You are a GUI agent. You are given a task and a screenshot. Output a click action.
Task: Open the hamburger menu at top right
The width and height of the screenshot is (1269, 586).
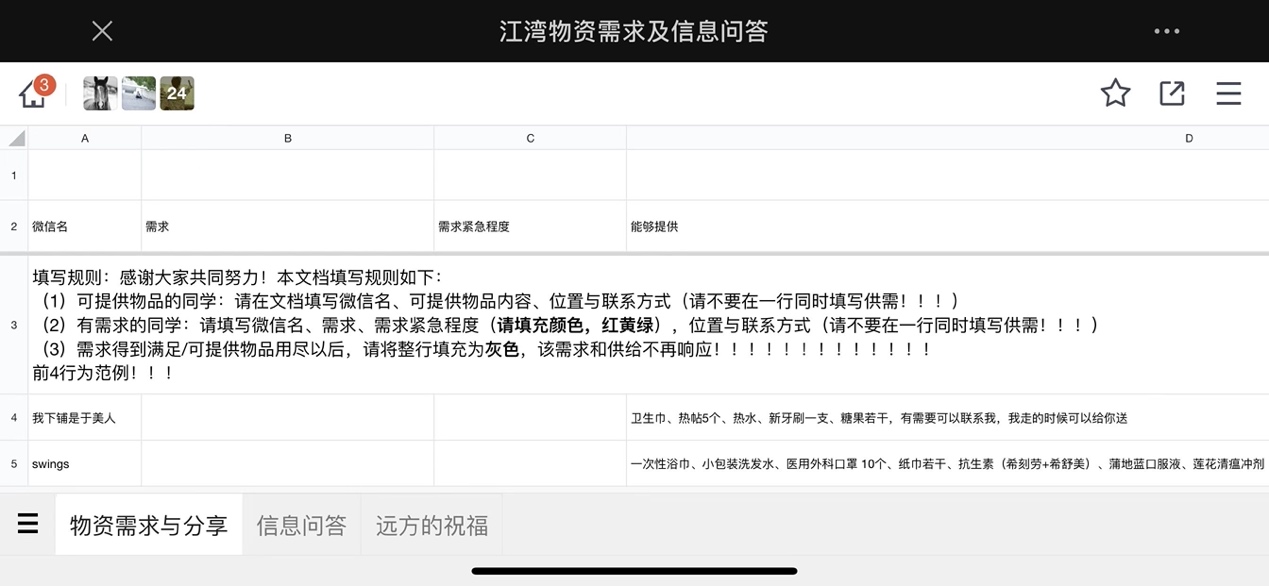pos(1228,93)
